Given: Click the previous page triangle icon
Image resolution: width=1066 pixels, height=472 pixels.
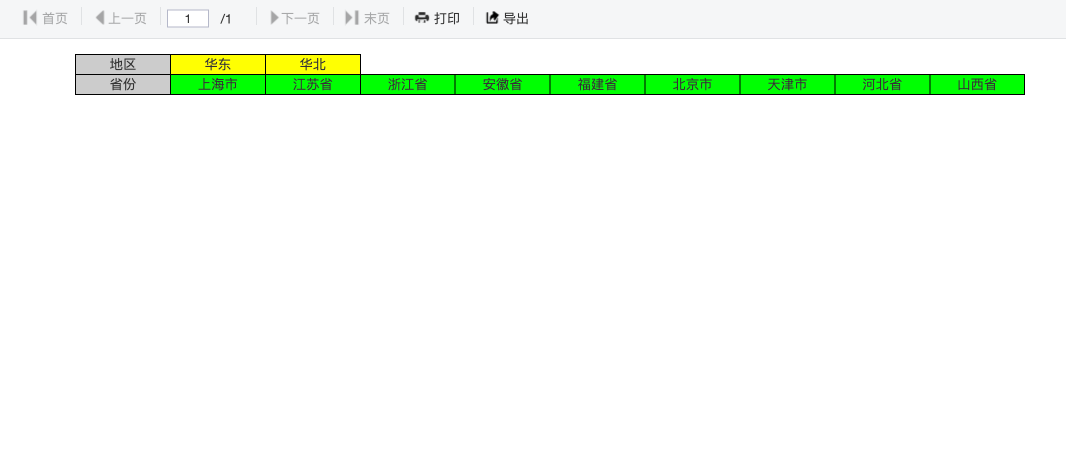Looking at the screenshot, I should coord(100,18).
